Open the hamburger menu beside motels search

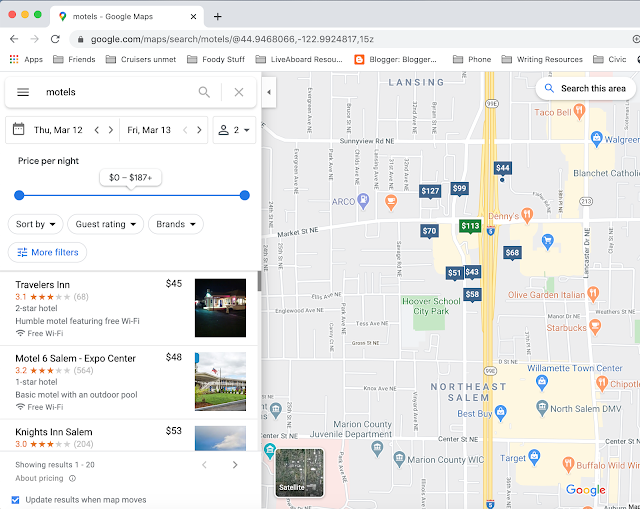(x=23, y=92)
